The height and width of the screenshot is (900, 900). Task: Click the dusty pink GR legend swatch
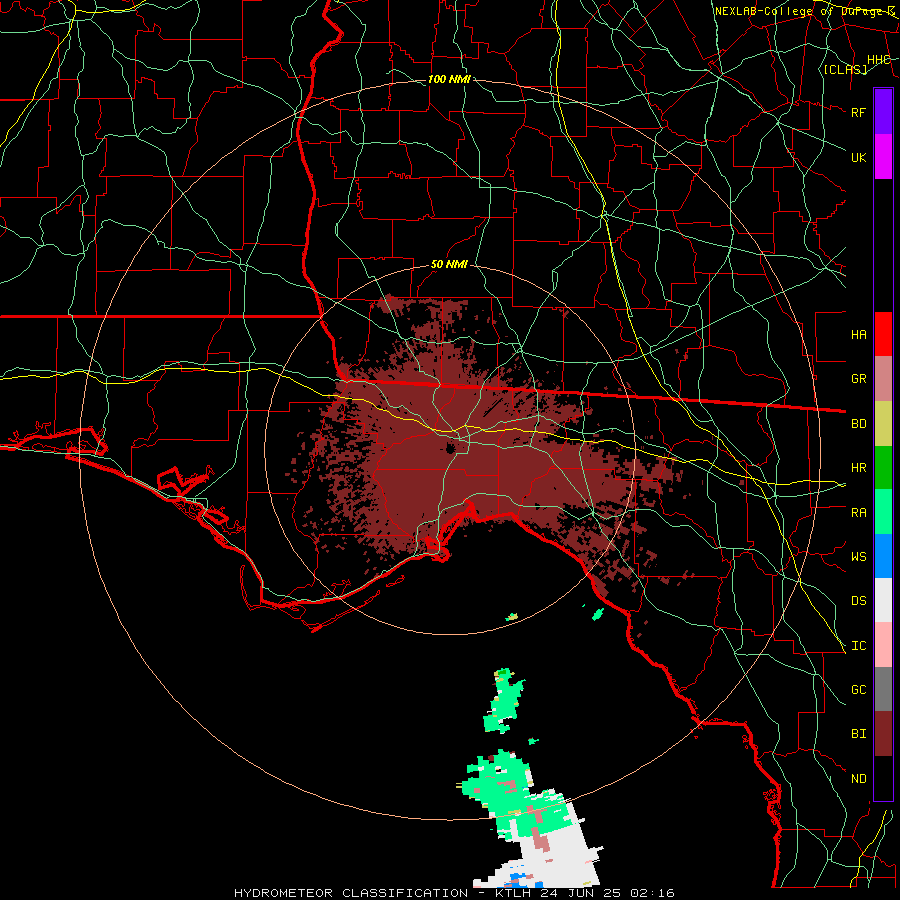tap(883, 378)
